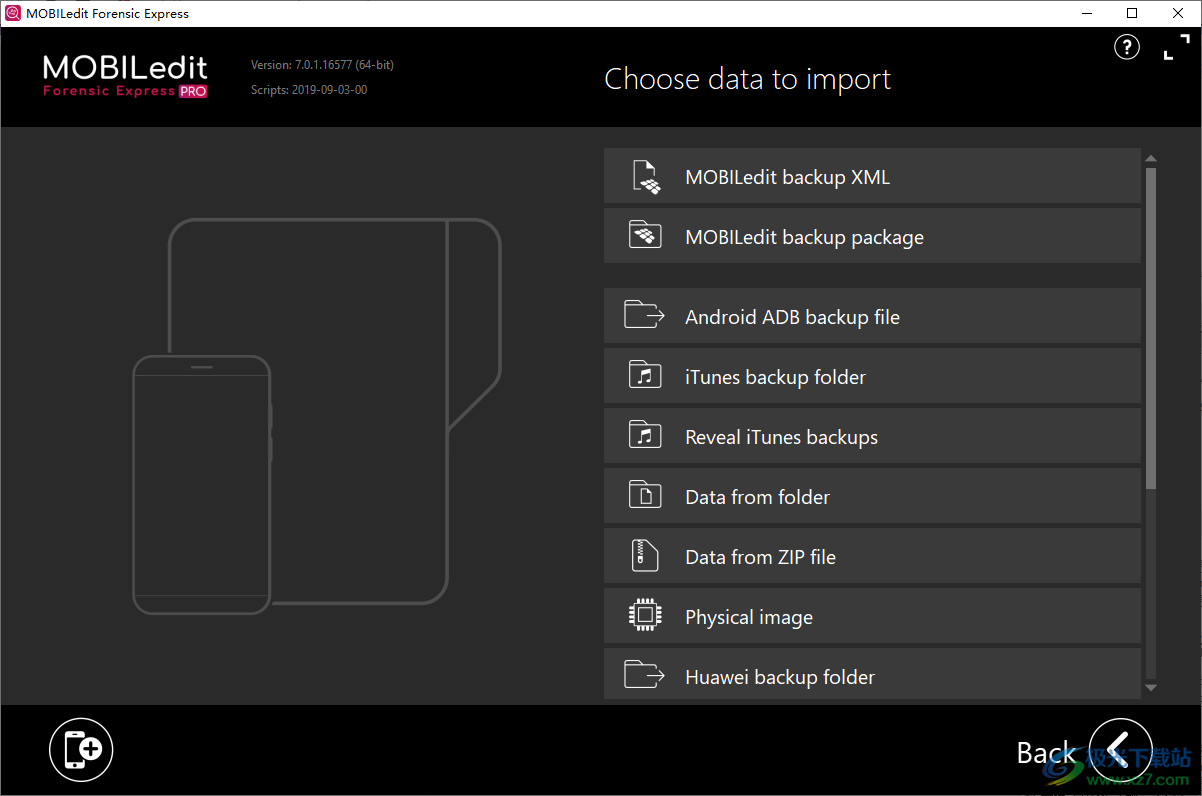Choose Reveal iTunes backups option
The image size is (1202, 796).
click(872, 436)
